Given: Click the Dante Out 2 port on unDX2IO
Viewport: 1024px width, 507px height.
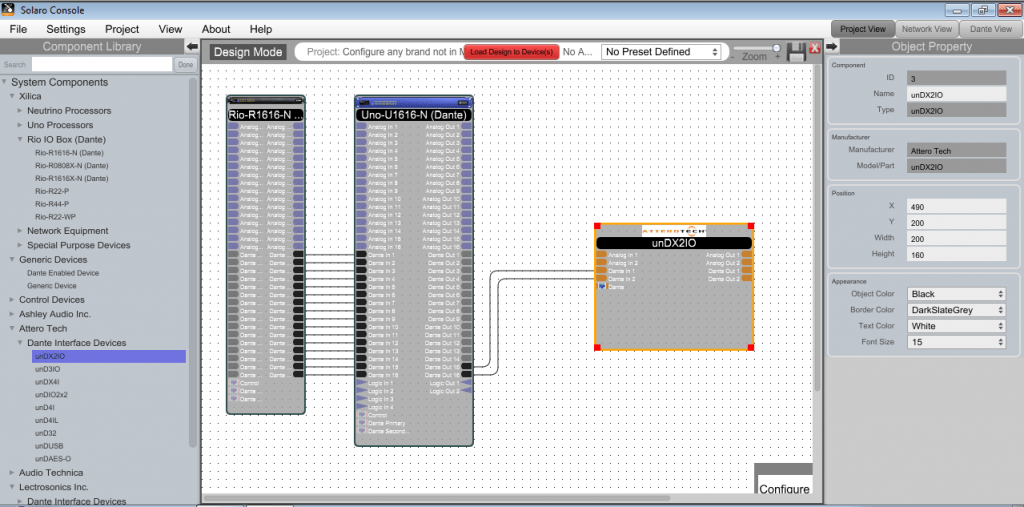Looking at the screenshot, I should pyautogui.click(x=747, y=279).
